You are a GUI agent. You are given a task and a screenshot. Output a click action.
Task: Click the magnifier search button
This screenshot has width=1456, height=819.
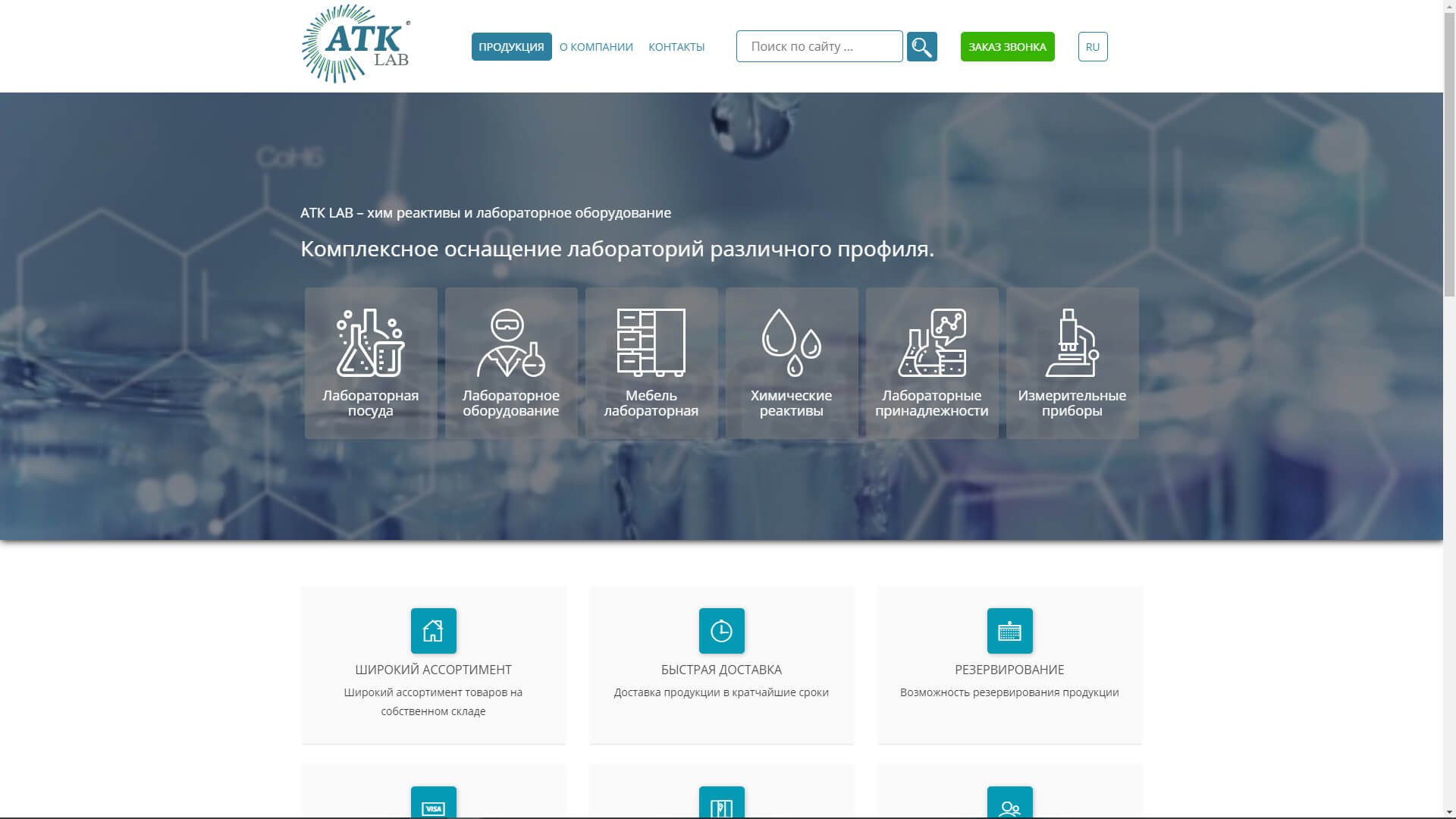tap(921, 47)
